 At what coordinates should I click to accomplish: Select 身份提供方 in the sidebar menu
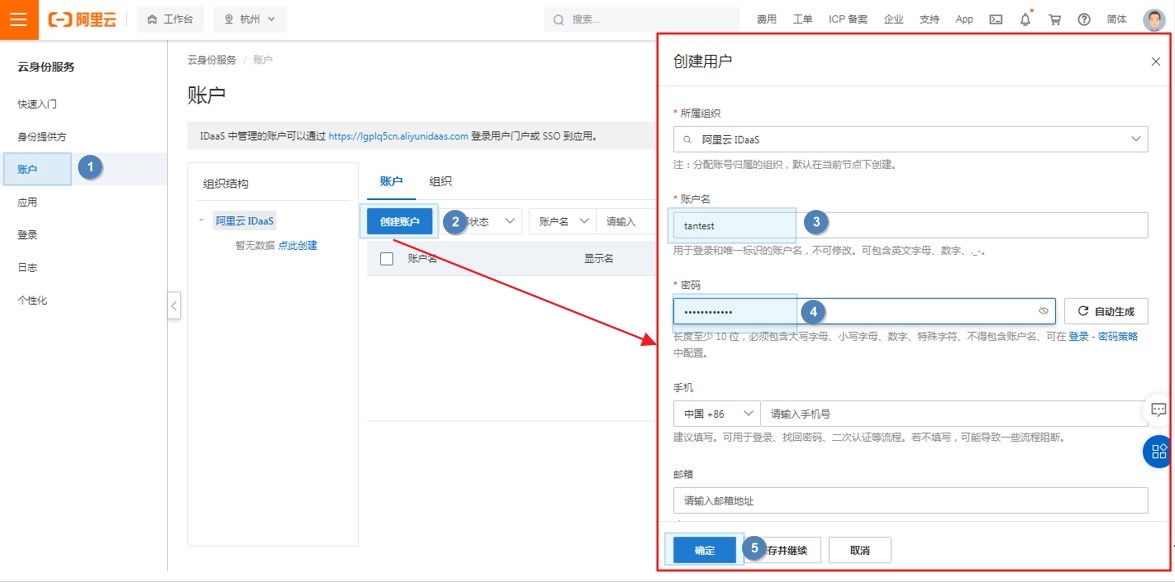[42, 137]
